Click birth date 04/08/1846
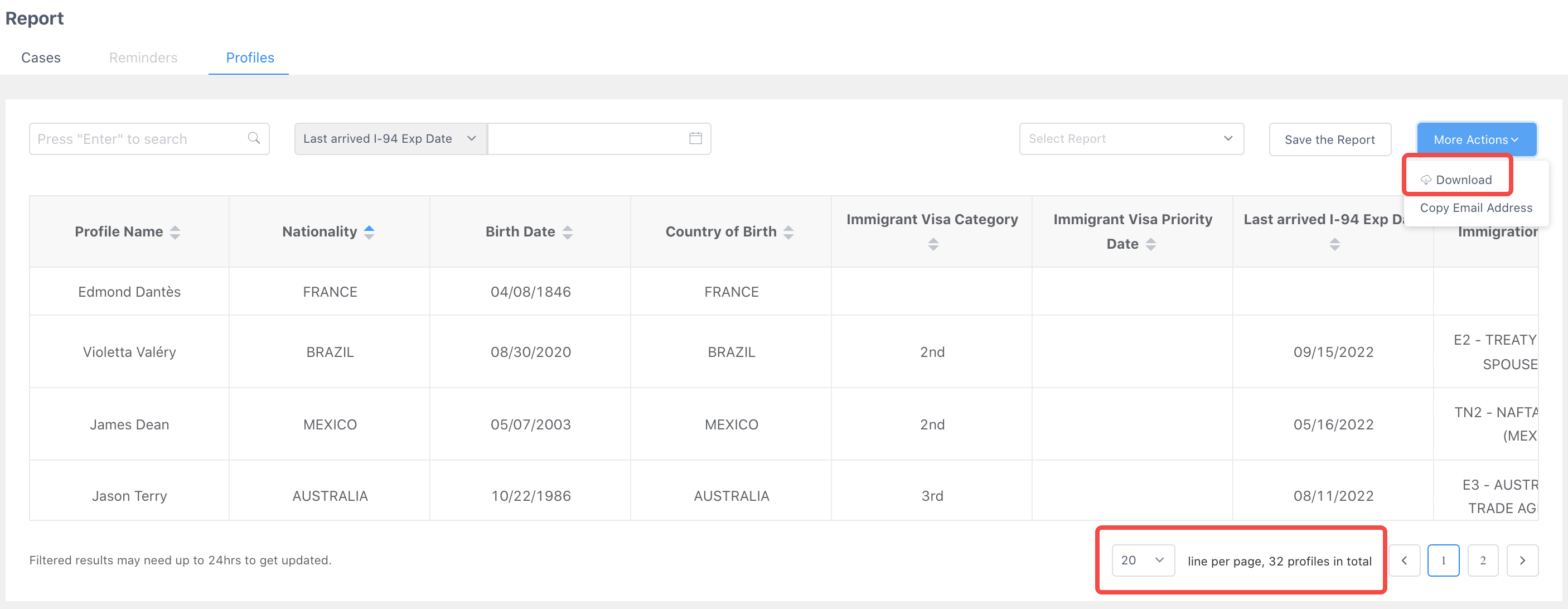Screen dimensions: 1568x609 tap(530, 292)
